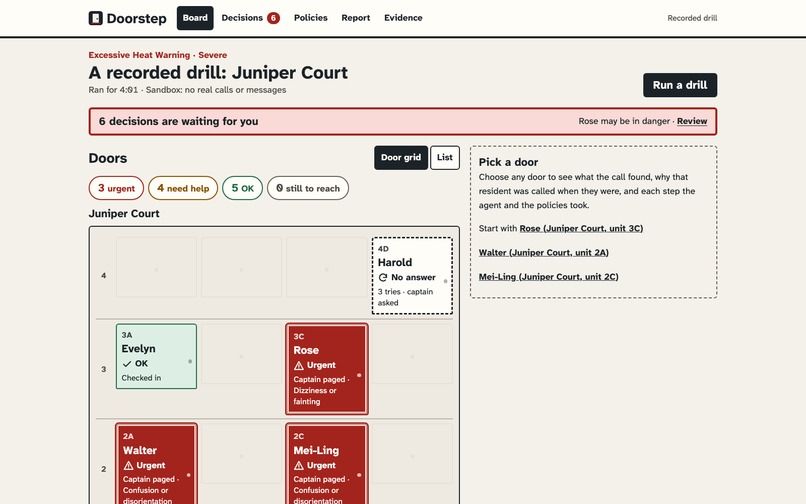Filter doors by 5 OK
Image resolution: width=806 pixels, height=504 pixels.
[x=242, y=188]
